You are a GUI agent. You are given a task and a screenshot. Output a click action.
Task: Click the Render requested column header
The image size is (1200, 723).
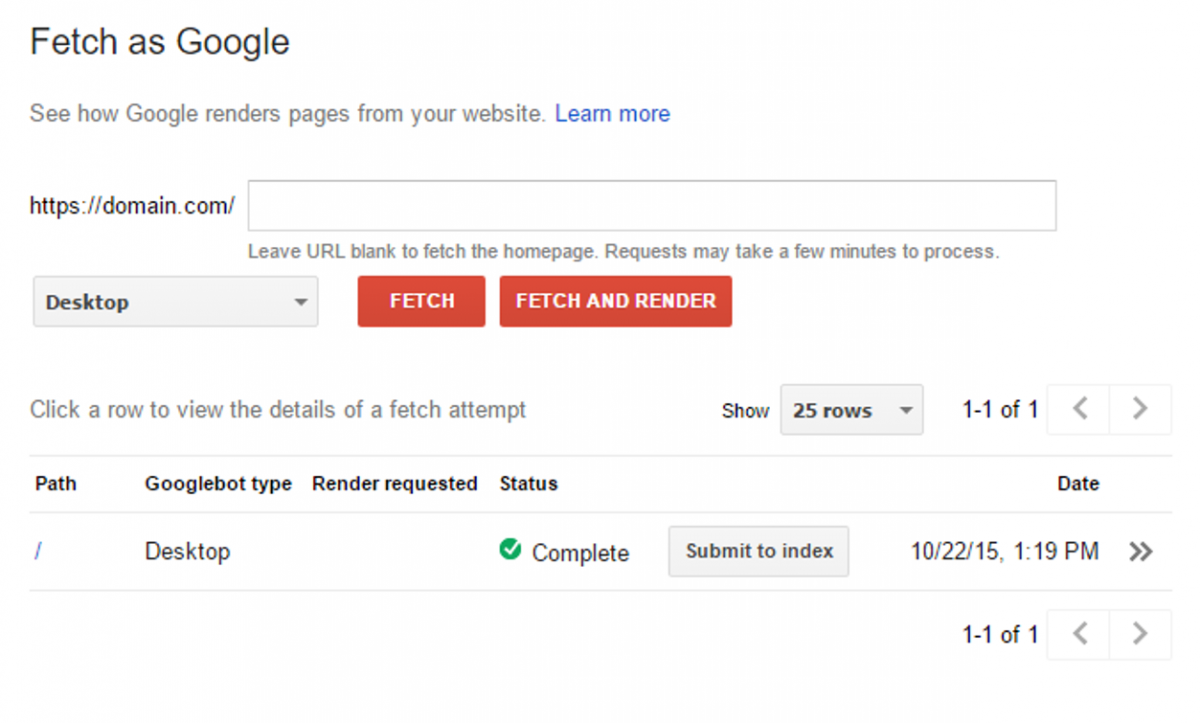tap(394, 483)
